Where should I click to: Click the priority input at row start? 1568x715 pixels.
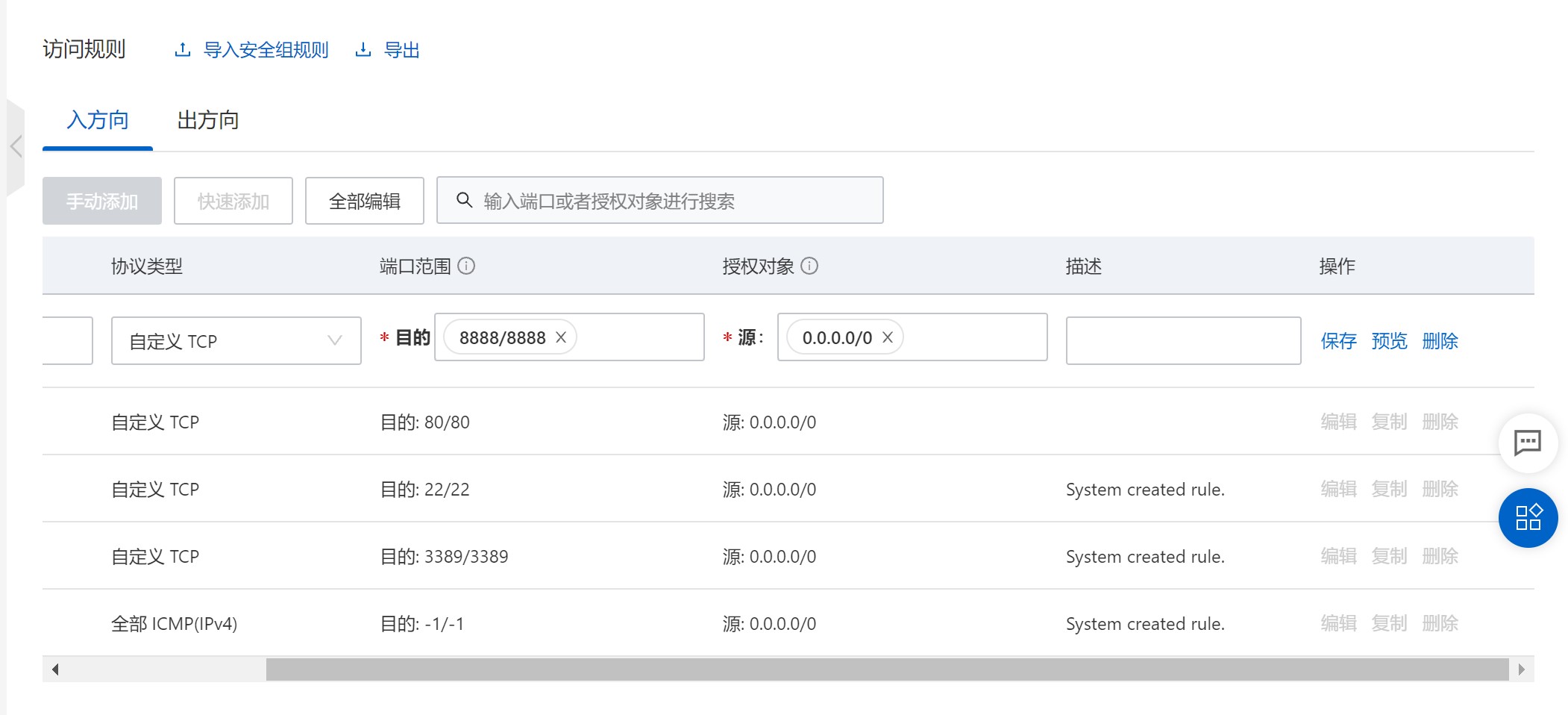(68, 341)
